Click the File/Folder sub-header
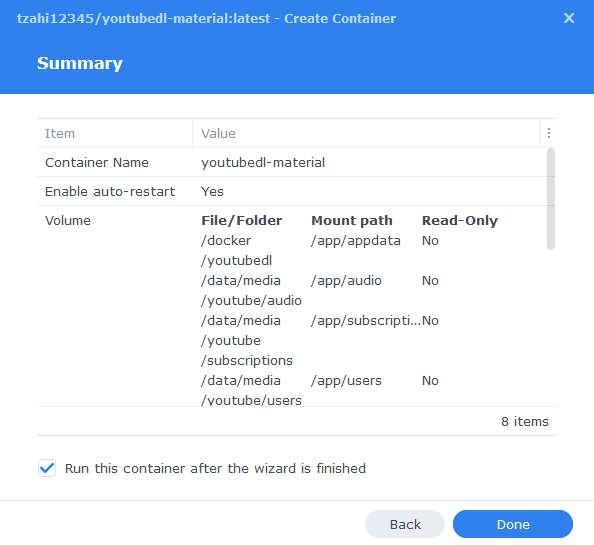The width and height of the screenshot is (594, 545). click(x=242, y=220)
